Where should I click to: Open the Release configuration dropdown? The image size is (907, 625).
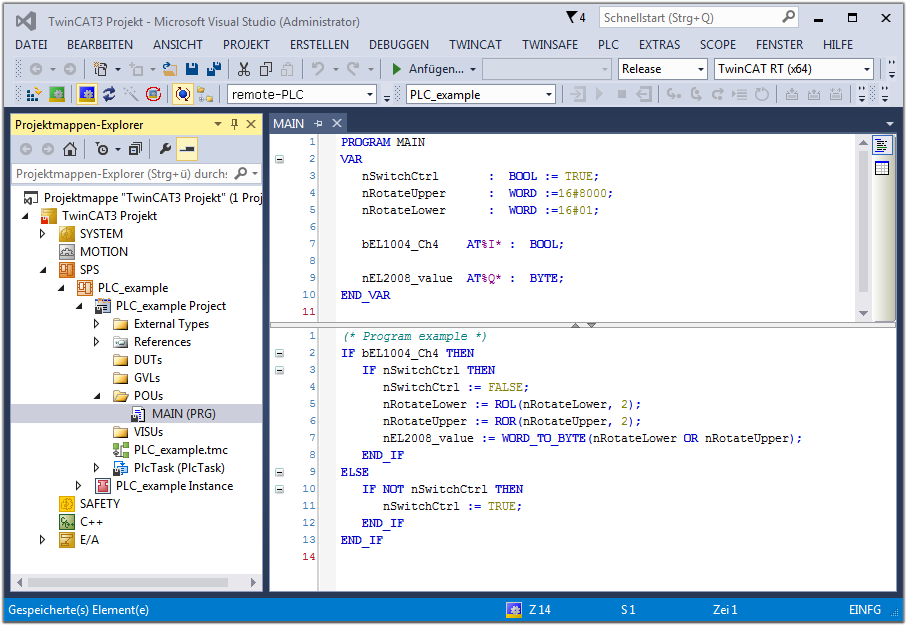(699, 69)
